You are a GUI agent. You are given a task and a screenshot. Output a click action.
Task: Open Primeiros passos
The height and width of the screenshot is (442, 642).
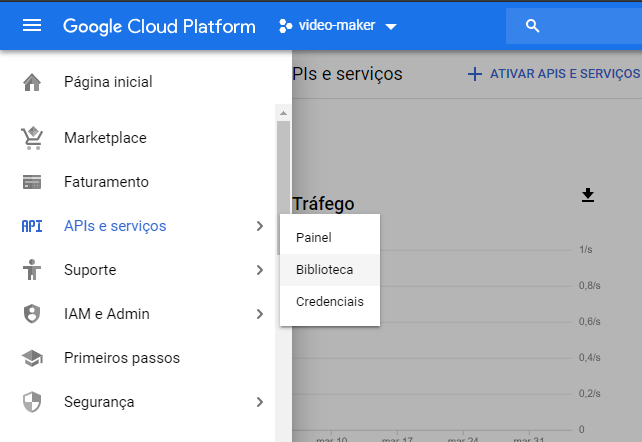pos(122,358)
